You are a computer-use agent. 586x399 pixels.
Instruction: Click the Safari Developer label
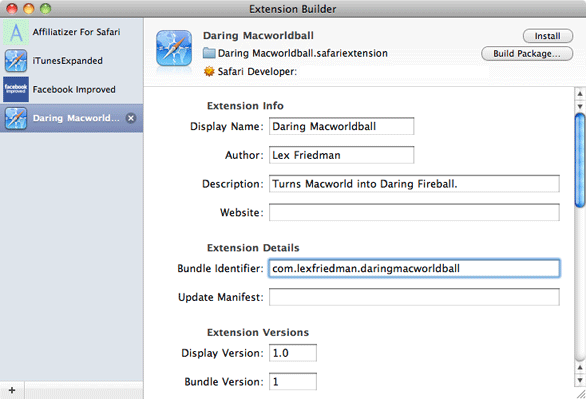(x=257, y=71)
